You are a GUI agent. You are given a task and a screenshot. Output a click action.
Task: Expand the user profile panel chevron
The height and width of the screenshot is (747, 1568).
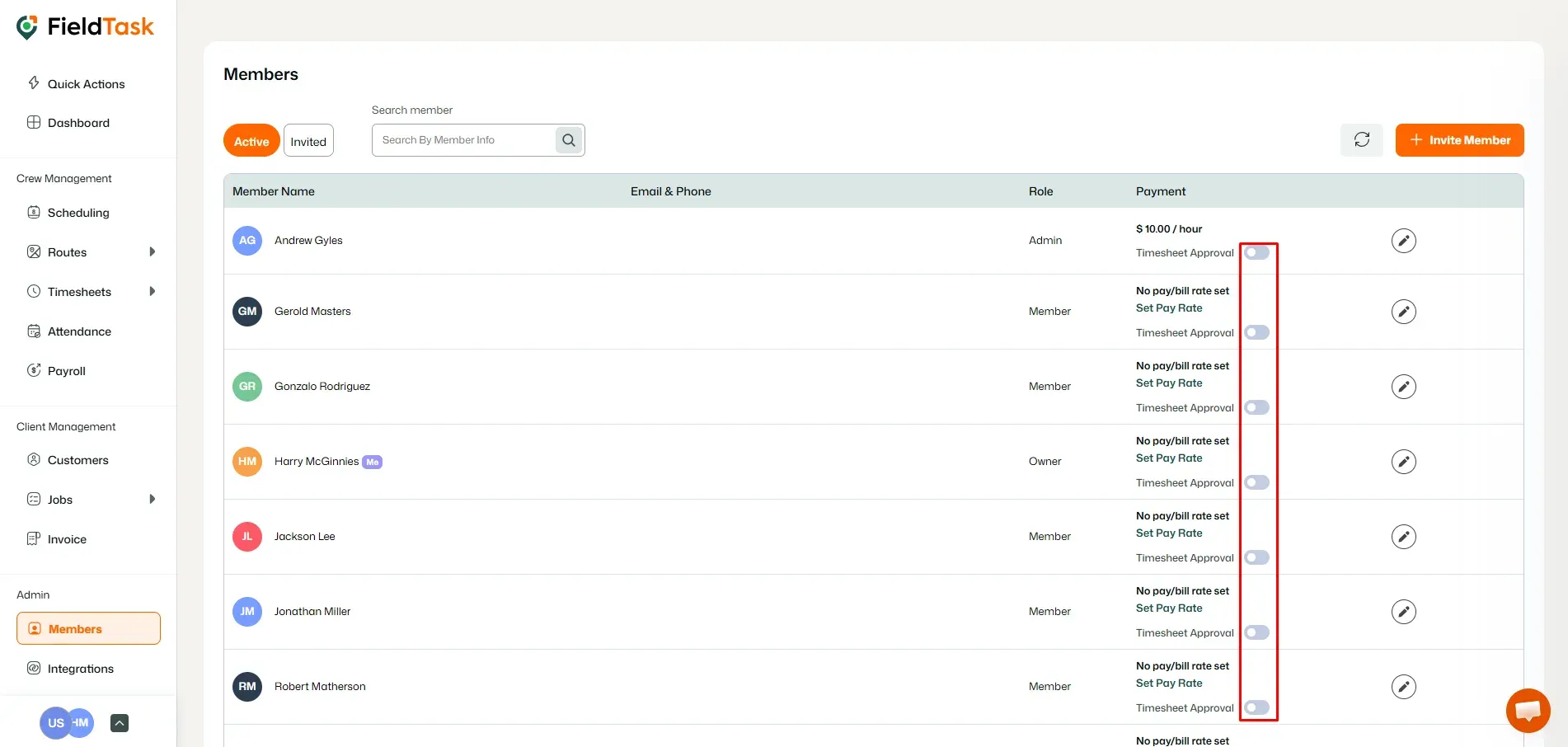click(120, 723)
